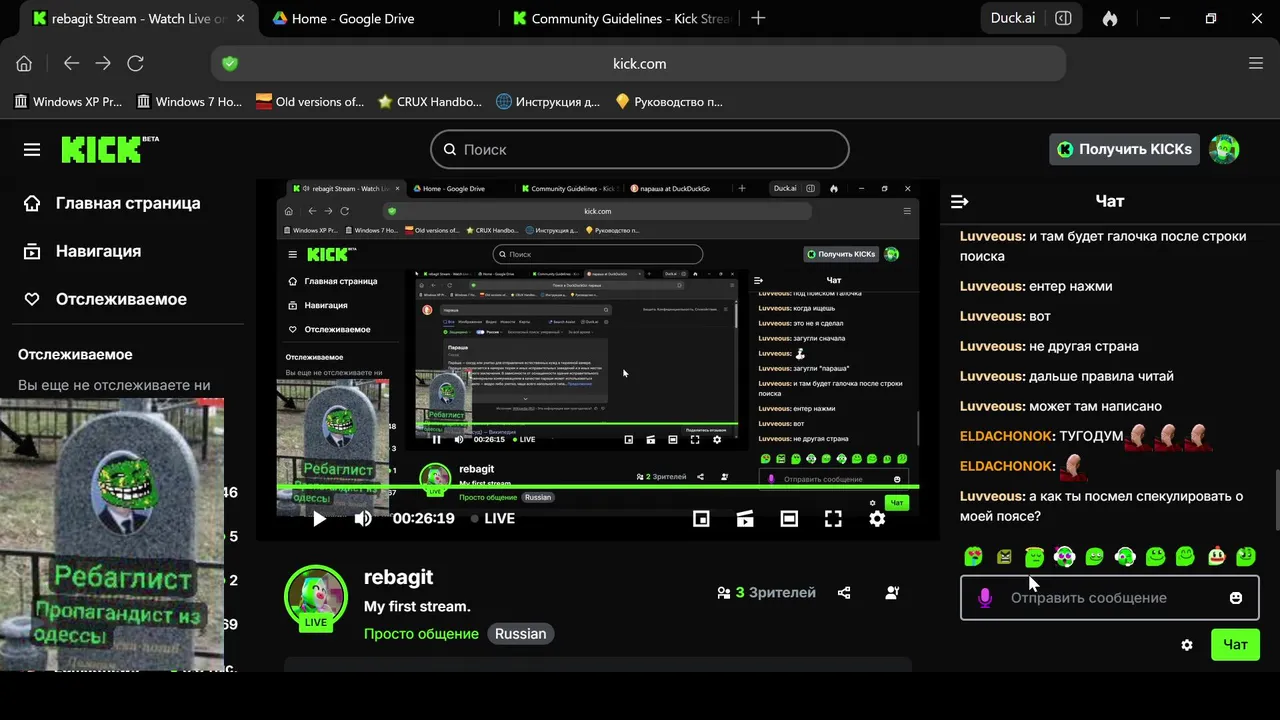
Task: Focus the Отправить сообщение chat input
Action: coord(1110,598)
